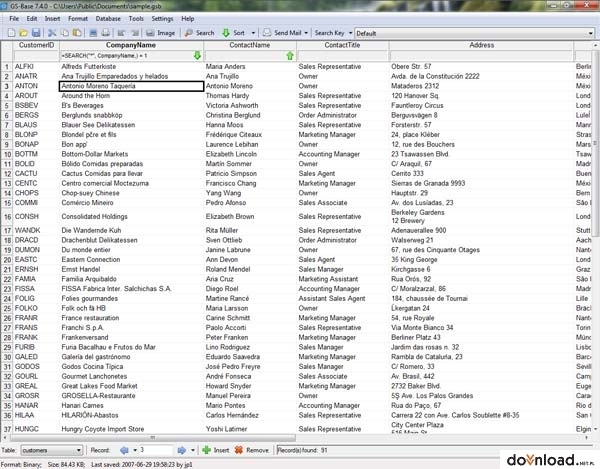Click the vertical scrollbar thumb
Viewport: 600px width, 469px height.
[x=595, y=143]
